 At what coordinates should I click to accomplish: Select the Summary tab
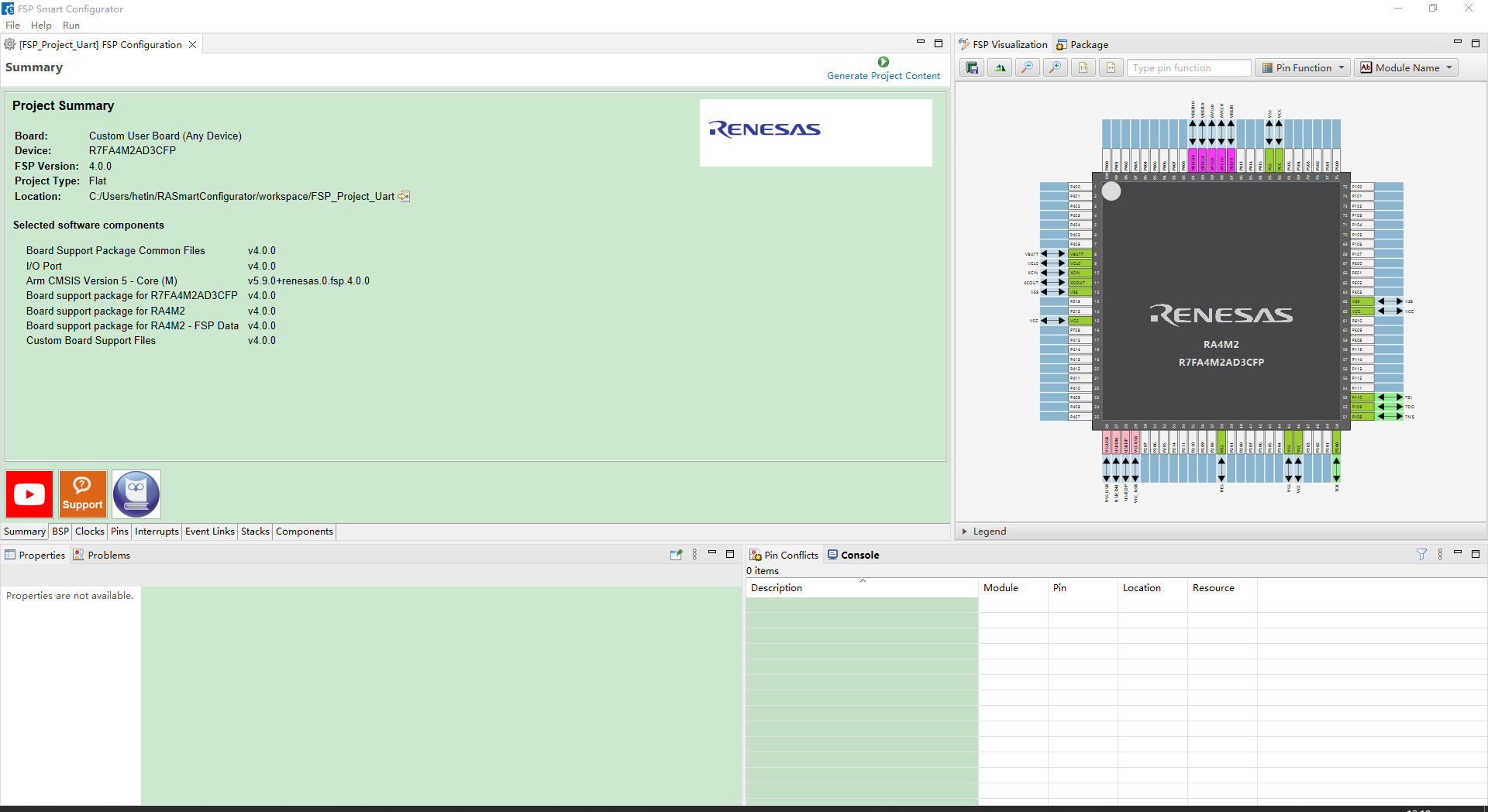click(25, 532)
